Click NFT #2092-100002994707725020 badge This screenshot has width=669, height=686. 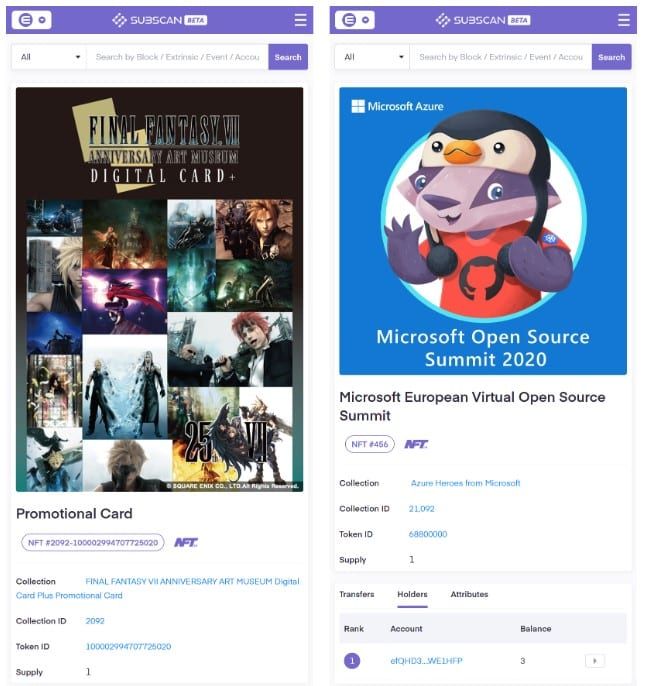93,542
